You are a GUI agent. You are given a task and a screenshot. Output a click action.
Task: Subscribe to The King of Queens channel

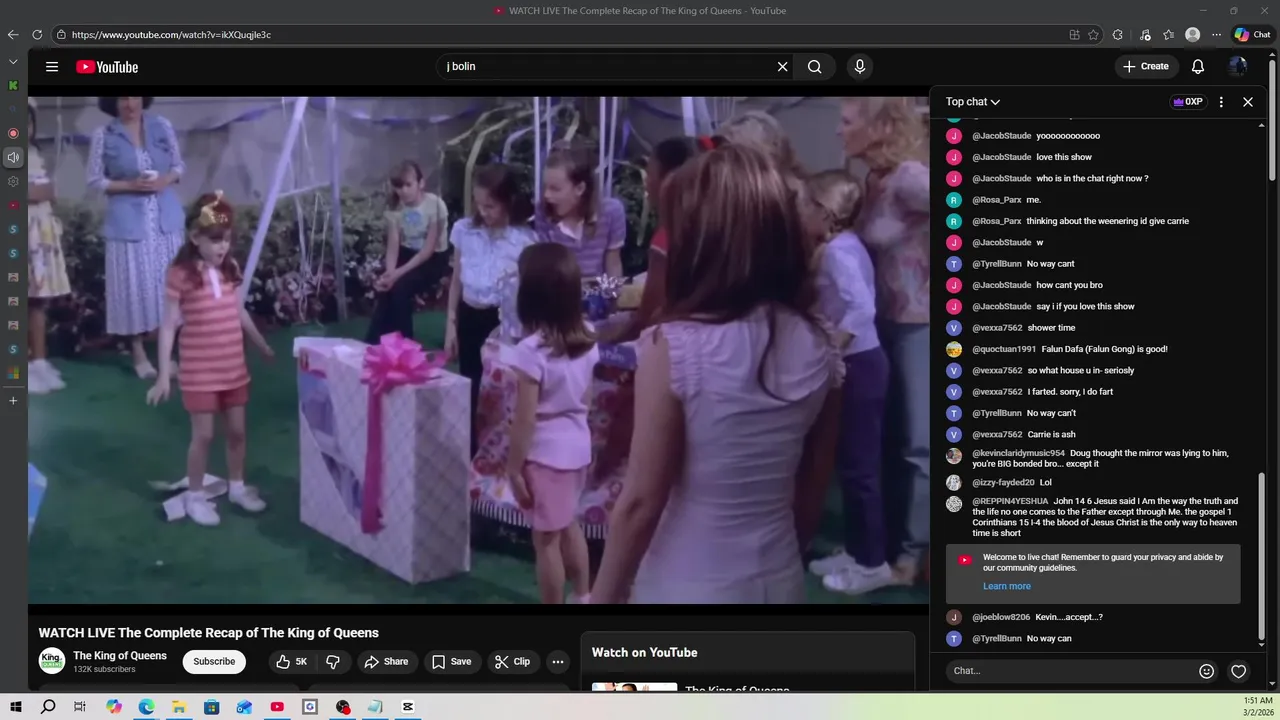click(214, 661)
